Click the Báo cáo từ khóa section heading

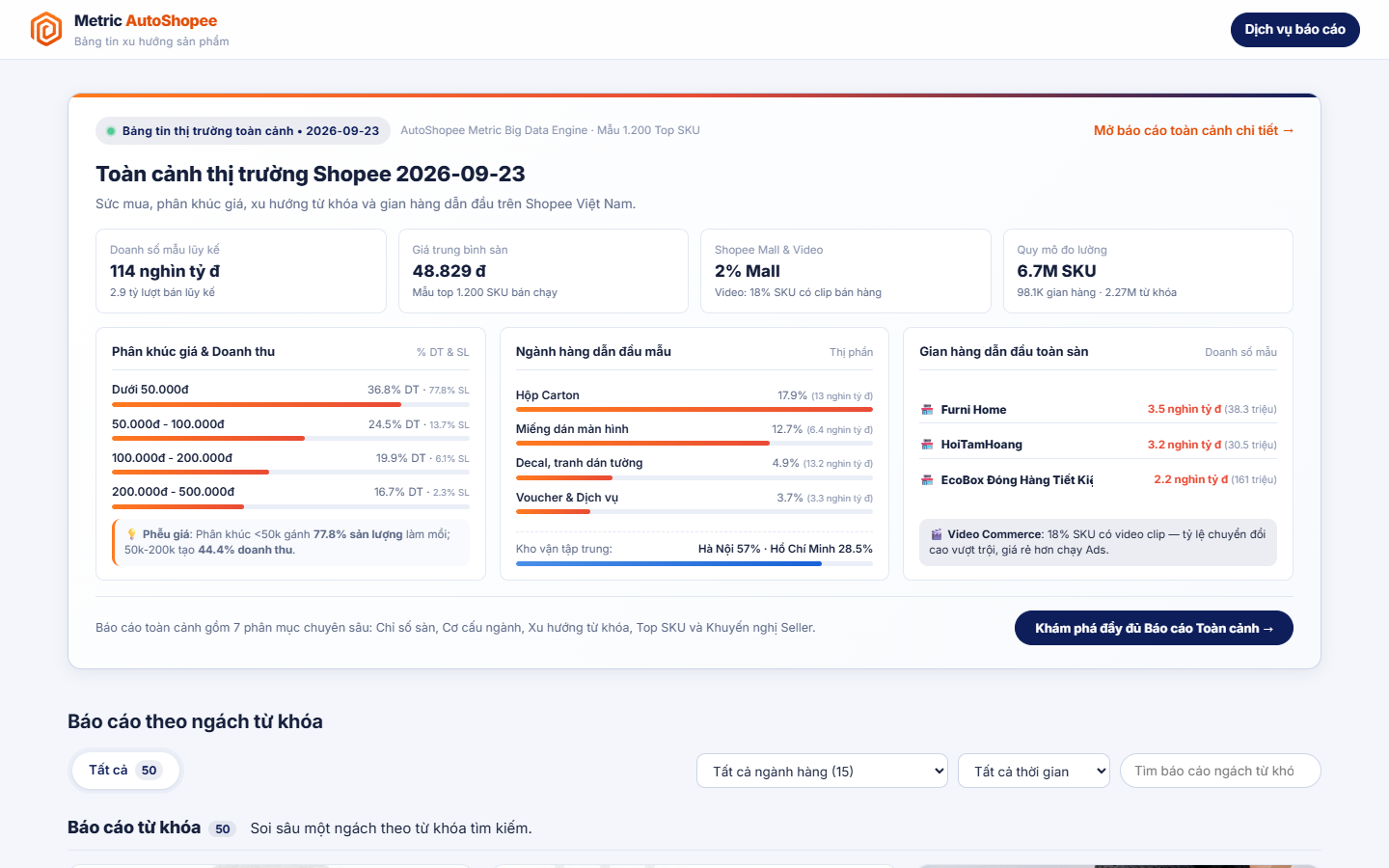coord(134,827)
